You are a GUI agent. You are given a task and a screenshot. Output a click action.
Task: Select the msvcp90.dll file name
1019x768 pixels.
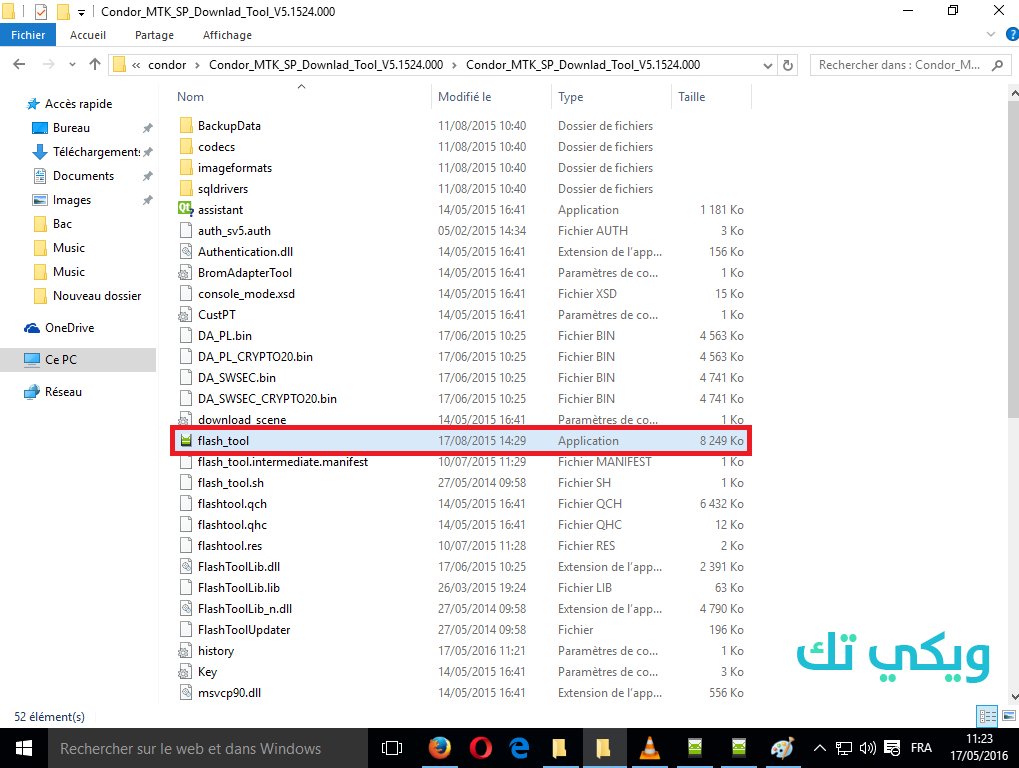[x=229, y=693]
